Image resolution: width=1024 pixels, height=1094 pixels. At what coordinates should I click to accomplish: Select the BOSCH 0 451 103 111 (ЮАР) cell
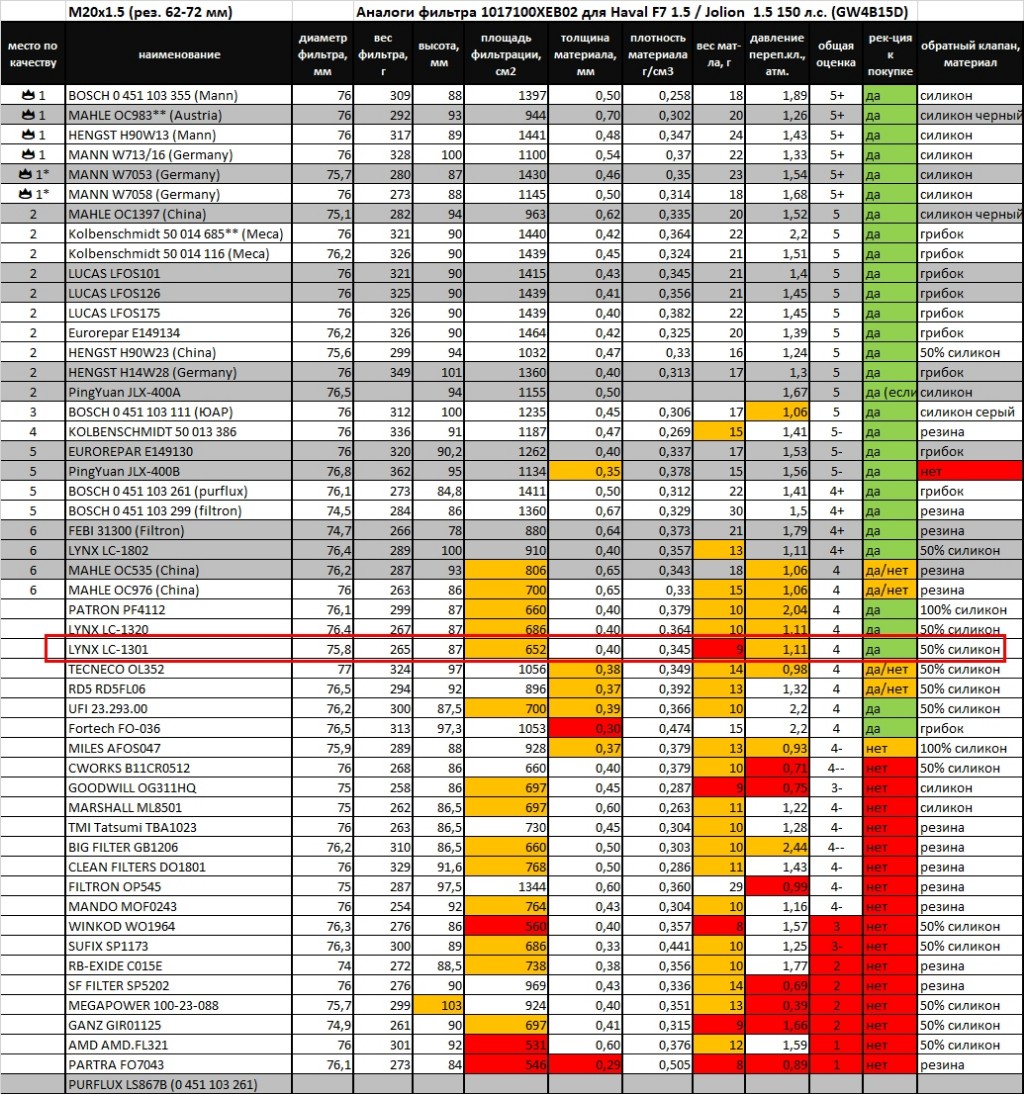[x=179, y=412]
